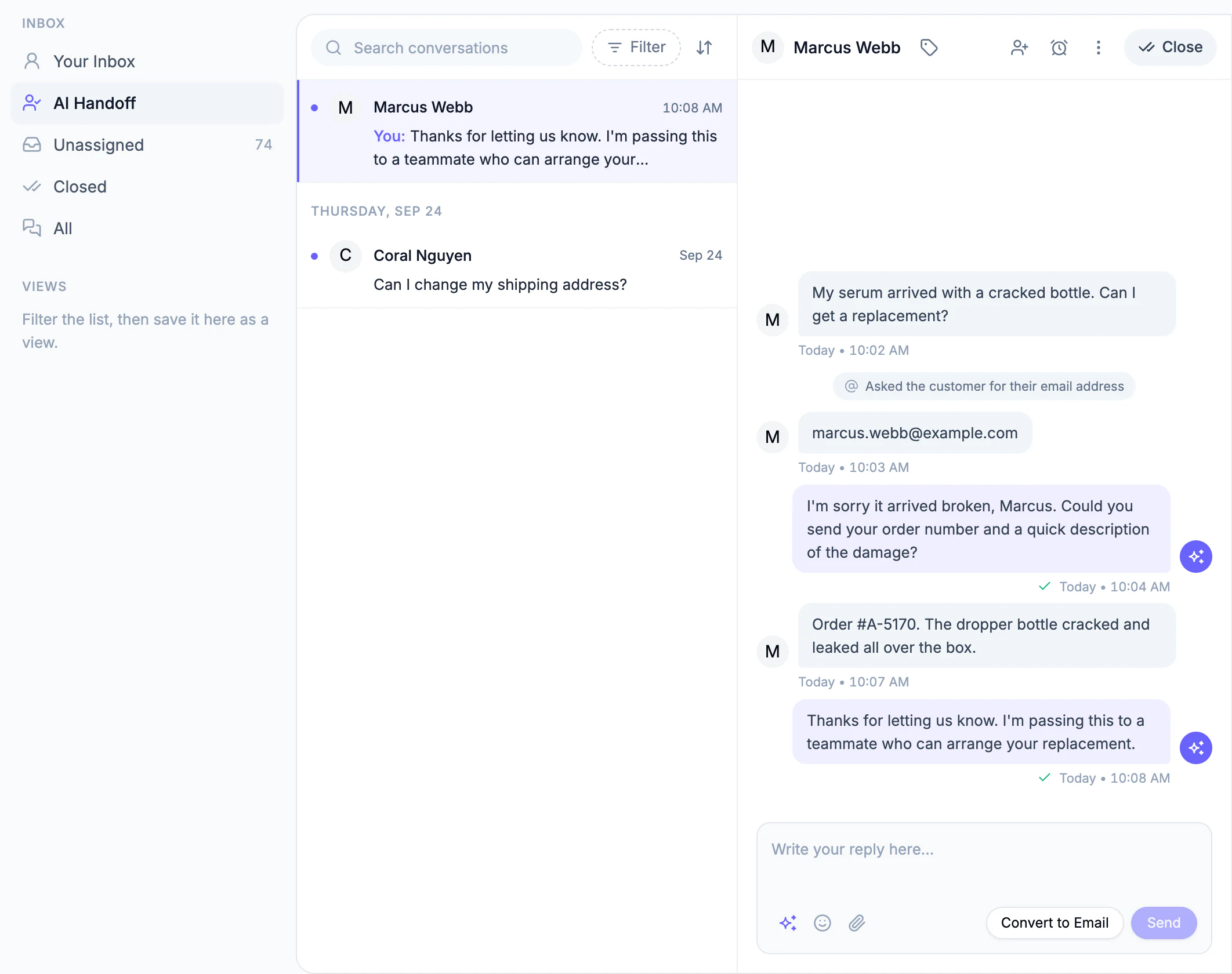Image resolution: width=1232 pixels, height=974 pixels.
Task: Click the AI avatar beside the 10:08 AM message
Action: click(x=1196, y=748)
